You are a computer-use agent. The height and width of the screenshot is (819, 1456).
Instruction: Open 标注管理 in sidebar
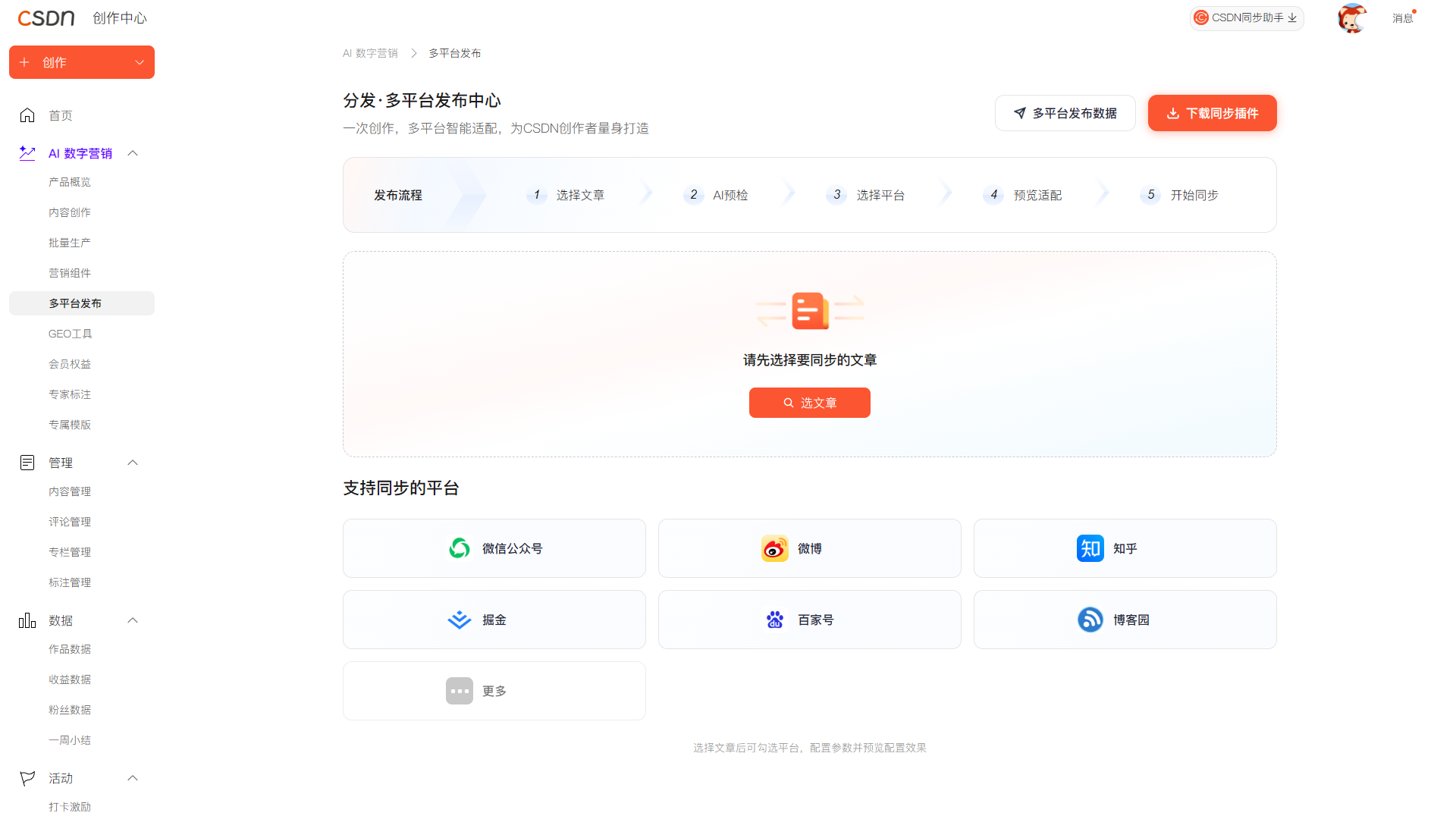coord(70,582)
